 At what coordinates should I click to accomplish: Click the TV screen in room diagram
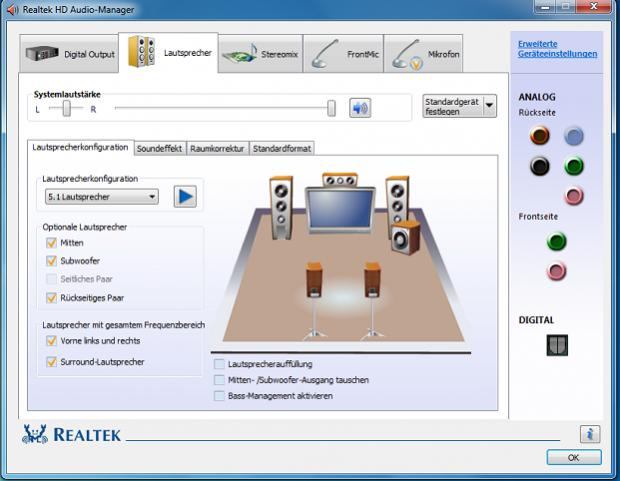point(340,210)
